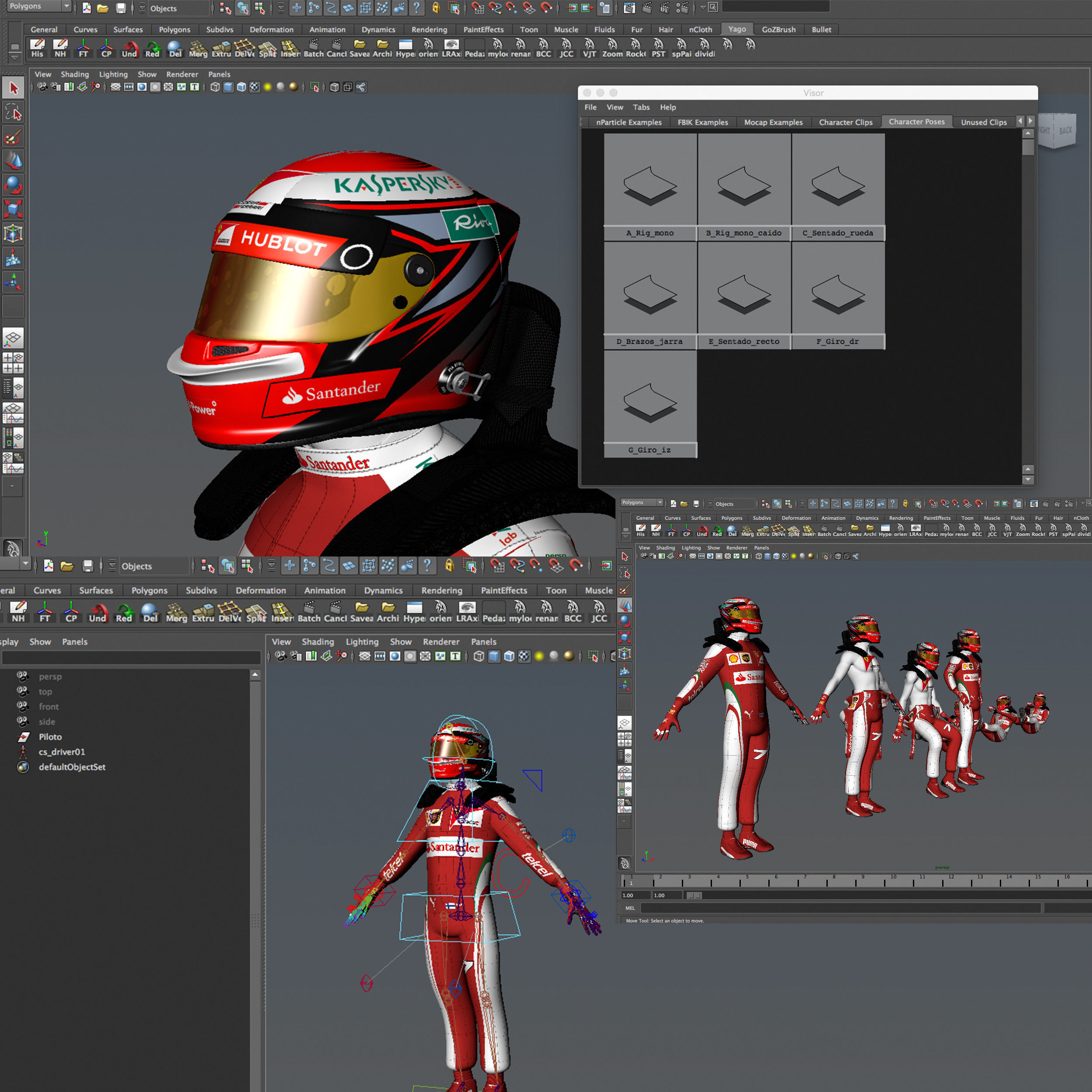The image size is (1092, 1092).
Task: Expand the shelf options arrow left of the General tab in the top window
Action: (15, 57)
